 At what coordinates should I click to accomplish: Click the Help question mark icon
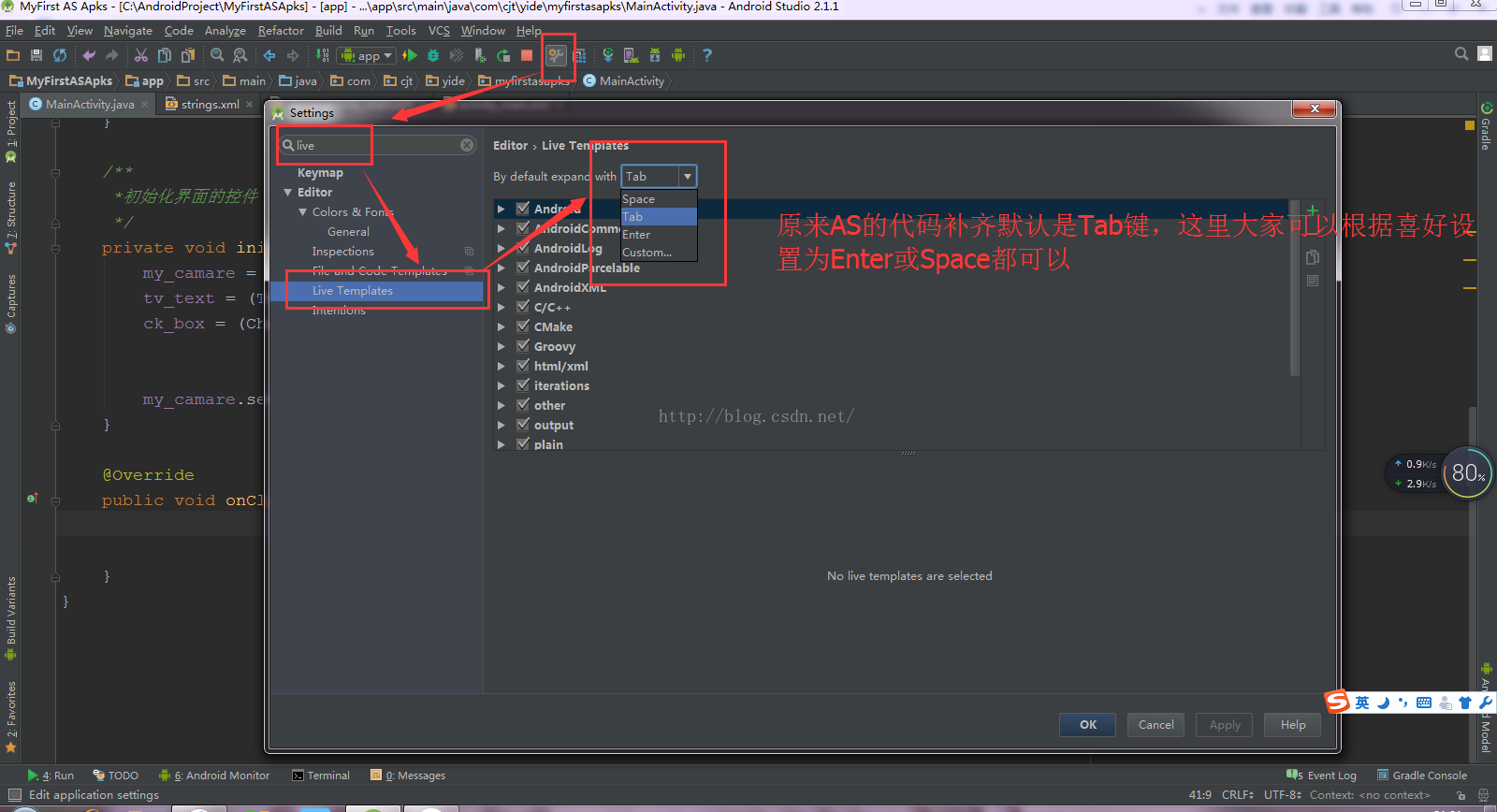point(707,55)
